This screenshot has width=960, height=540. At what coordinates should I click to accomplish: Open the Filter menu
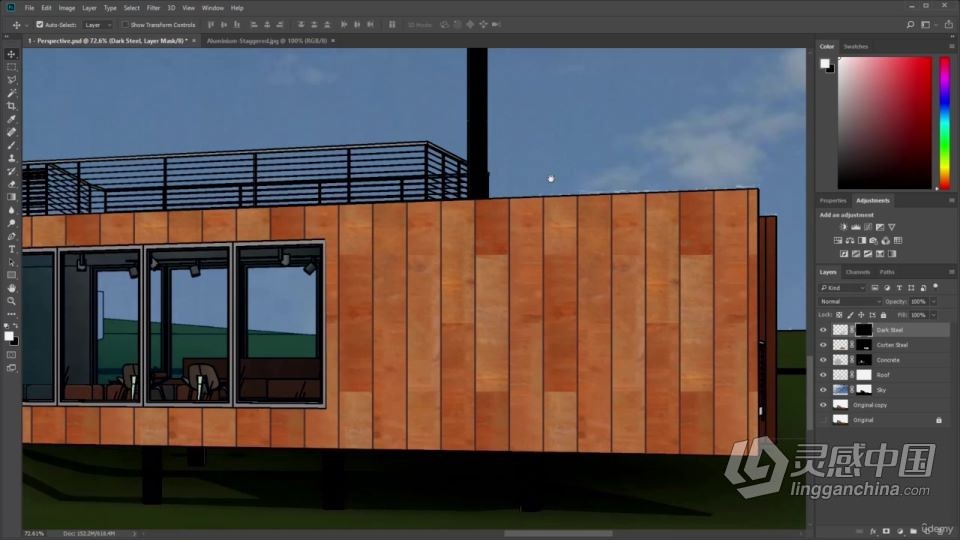click(x=153, y=8)
